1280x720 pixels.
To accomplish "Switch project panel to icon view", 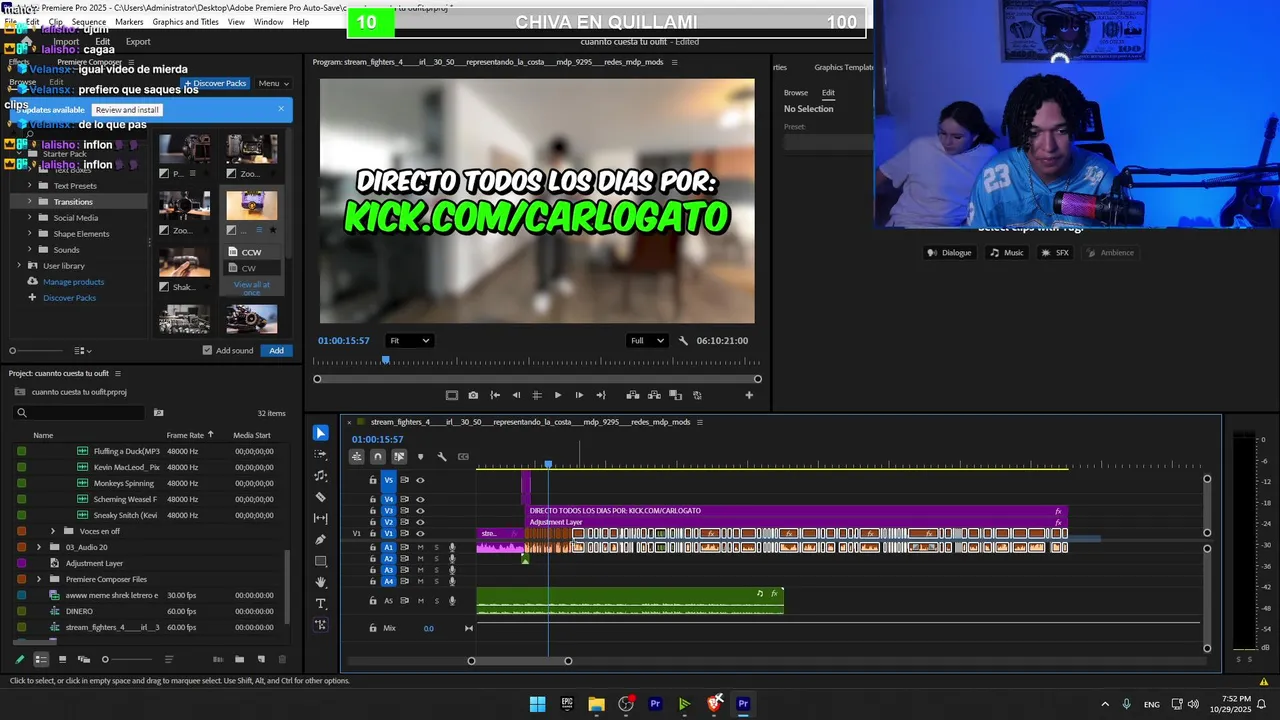I will tap(62, 659).
